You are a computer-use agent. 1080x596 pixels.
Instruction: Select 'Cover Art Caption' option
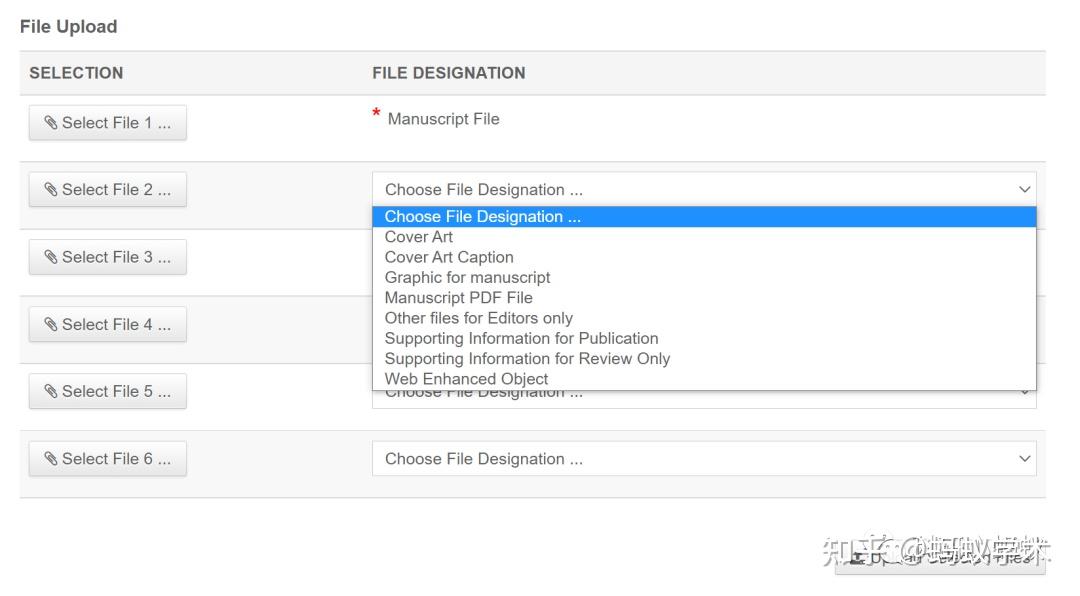coord(449,257)
